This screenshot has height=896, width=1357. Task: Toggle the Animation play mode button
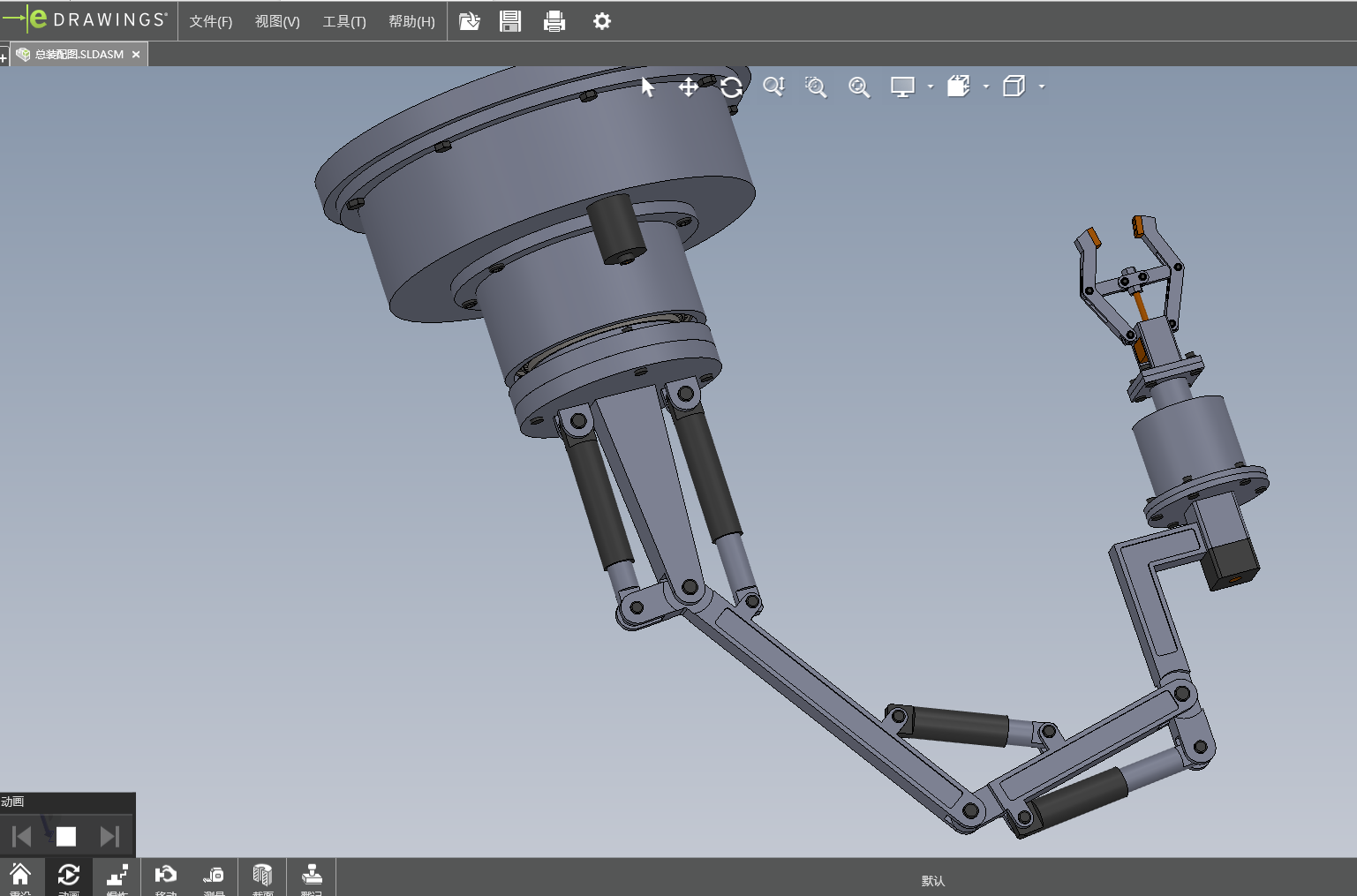pyautogui.click(x=68, y=876)
